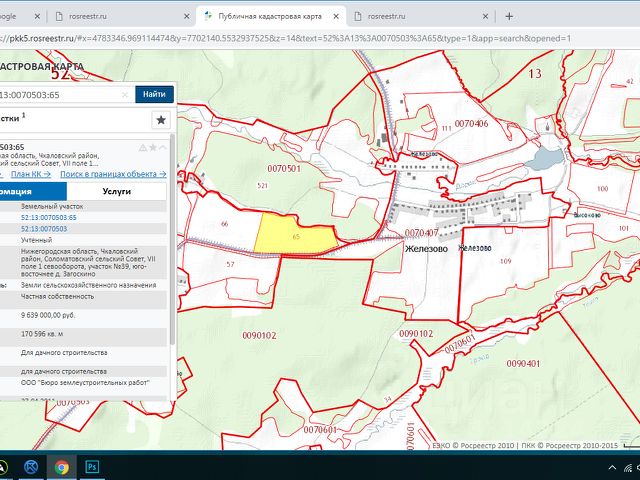
Task: Open favorites with the star button
Action: click(x=159, y=120)
